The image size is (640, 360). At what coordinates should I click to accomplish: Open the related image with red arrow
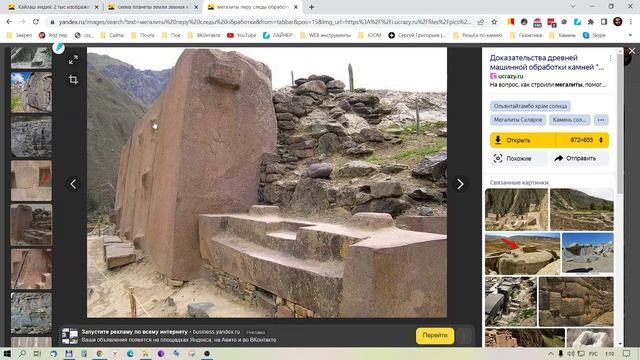pyautogui.click(x=522, y=253)
